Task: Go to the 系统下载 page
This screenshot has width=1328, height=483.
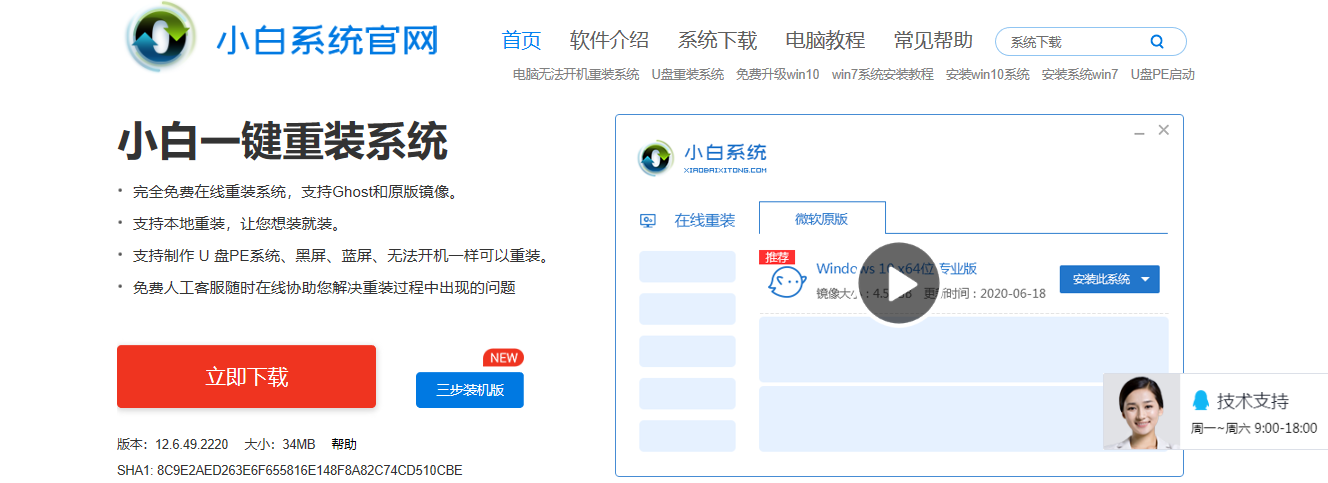Action: tap(717, 41)
